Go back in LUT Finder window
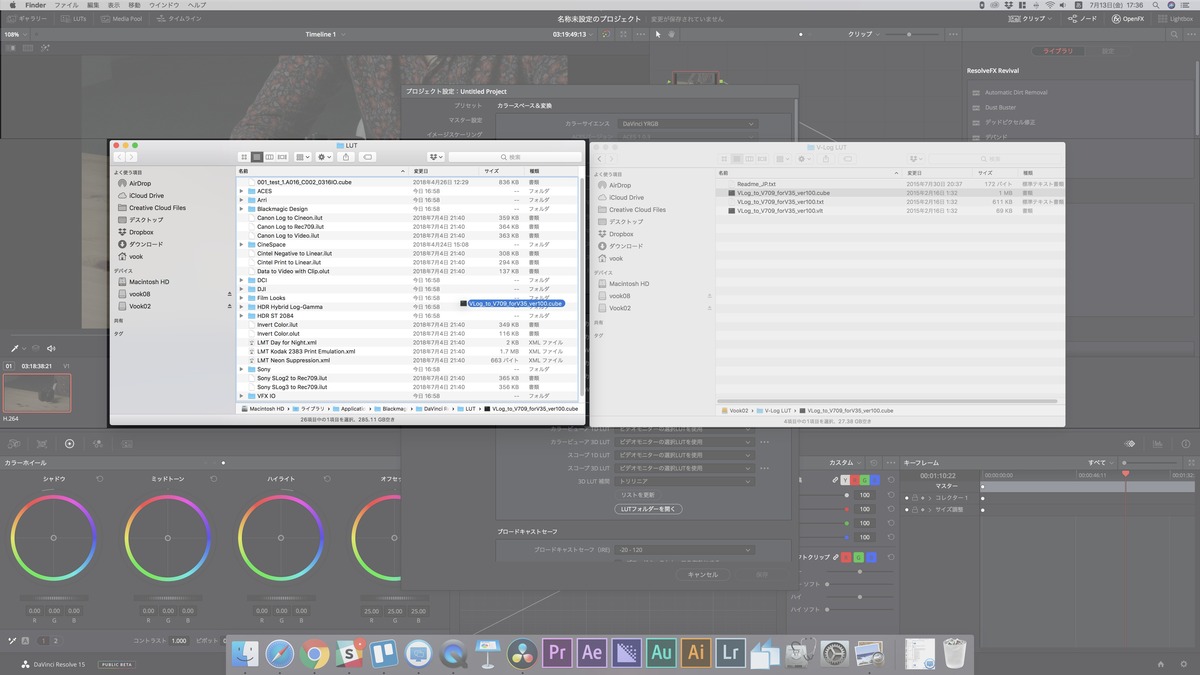The width and height of the screenshot is (1200, 675). coord(120,157)
